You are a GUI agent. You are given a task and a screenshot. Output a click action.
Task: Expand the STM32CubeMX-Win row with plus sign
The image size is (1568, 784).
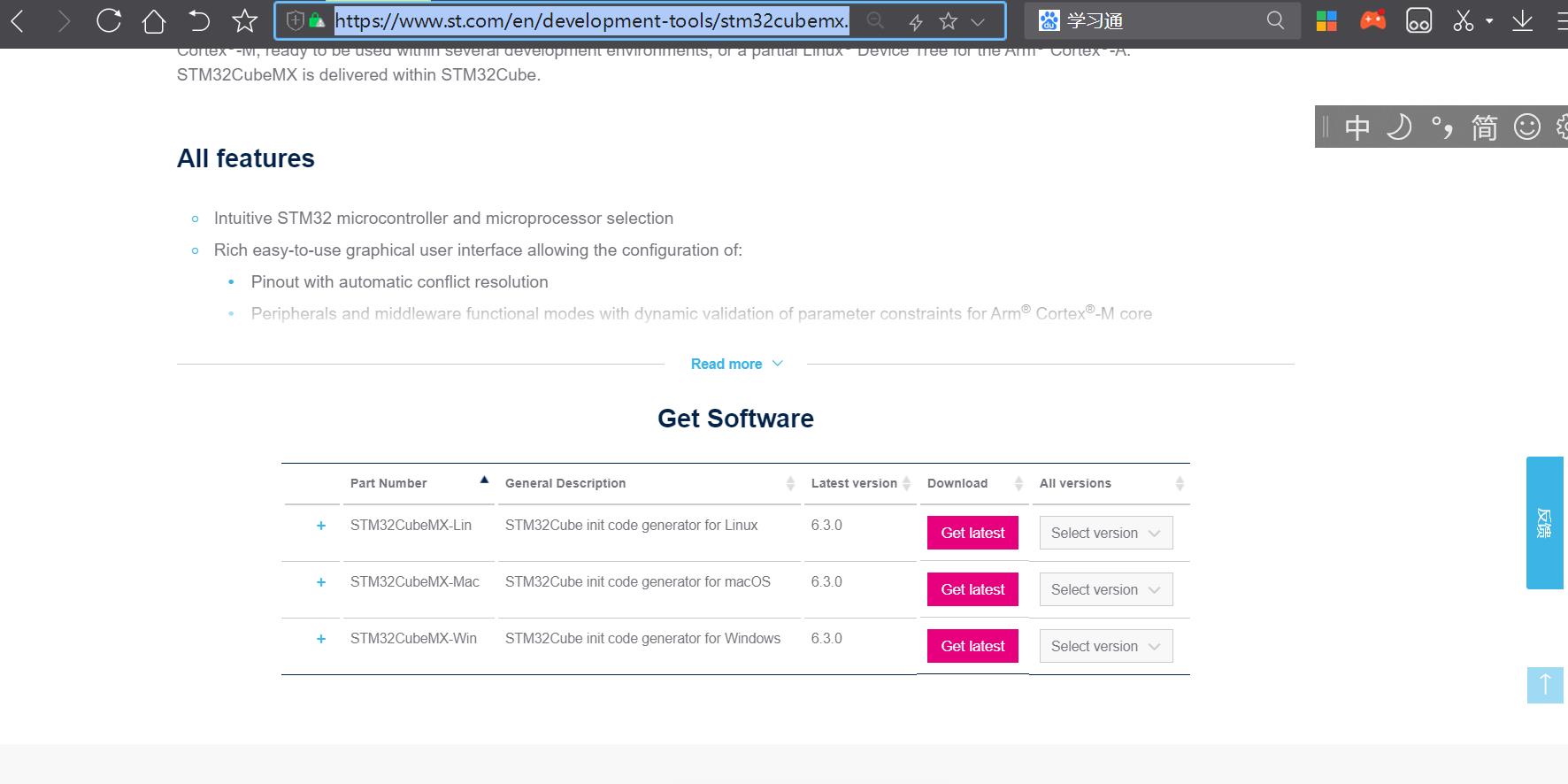click(321, 639)
